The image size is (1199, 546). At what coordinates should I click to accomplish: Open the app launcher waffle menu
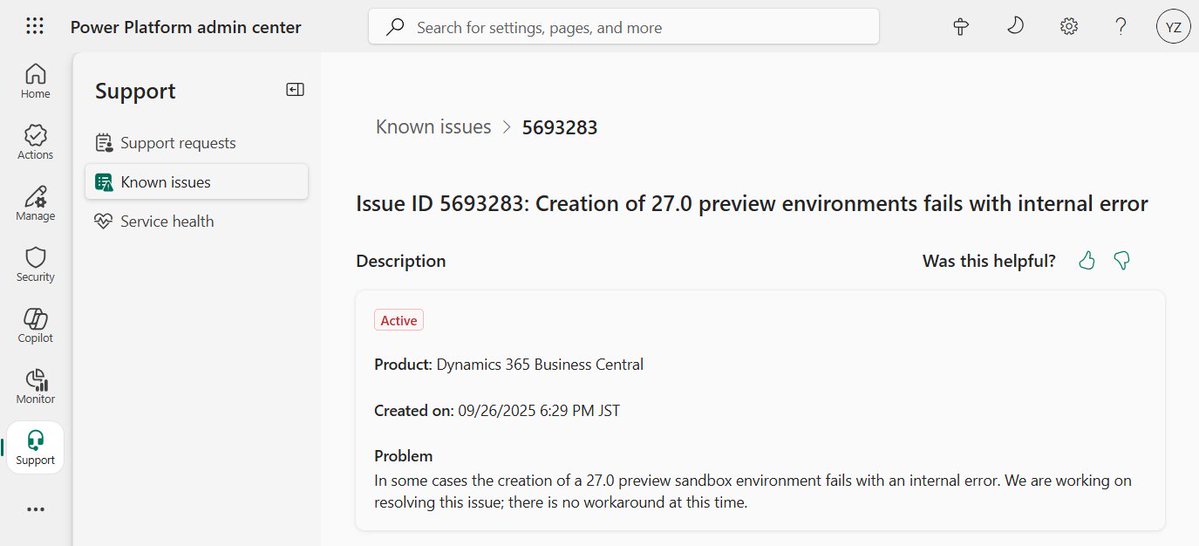(35, 27)
